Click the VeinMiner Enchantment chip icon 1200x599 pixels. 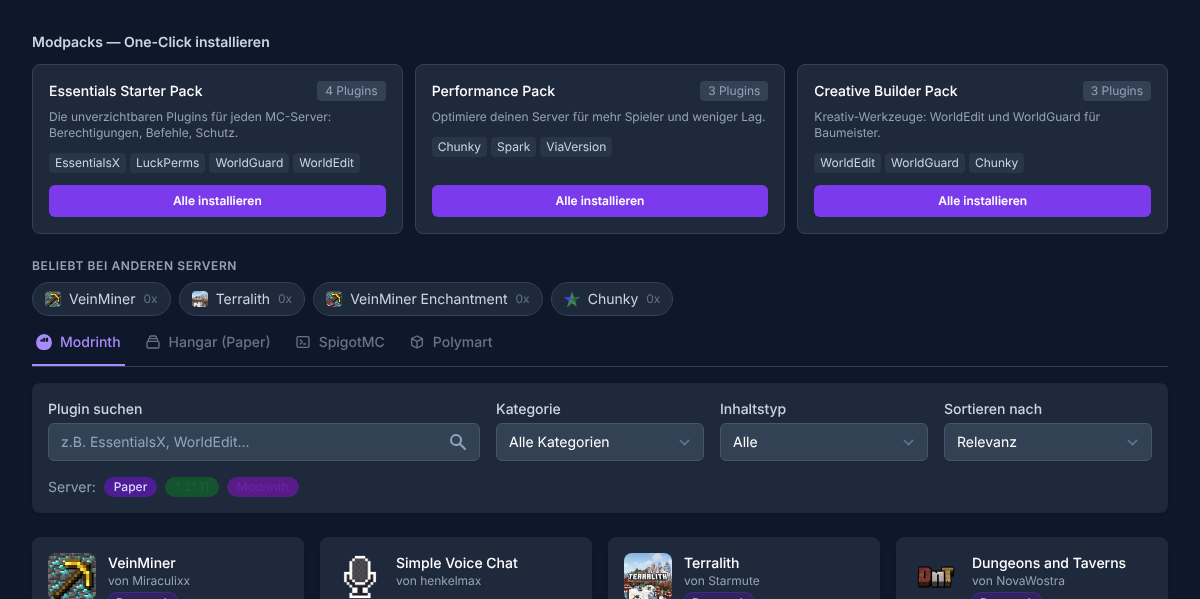click(x=334, y=299)
